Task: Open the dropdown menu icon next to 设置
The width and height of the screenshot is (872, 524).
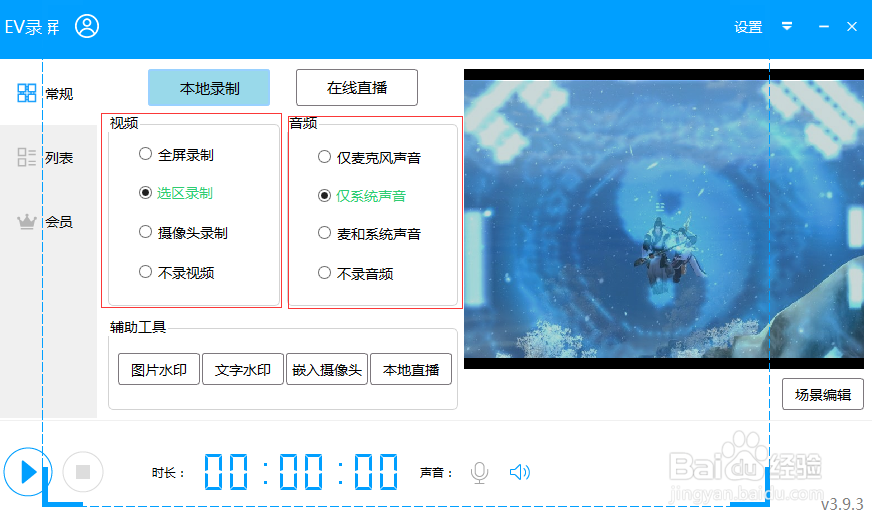Action: 786,26
